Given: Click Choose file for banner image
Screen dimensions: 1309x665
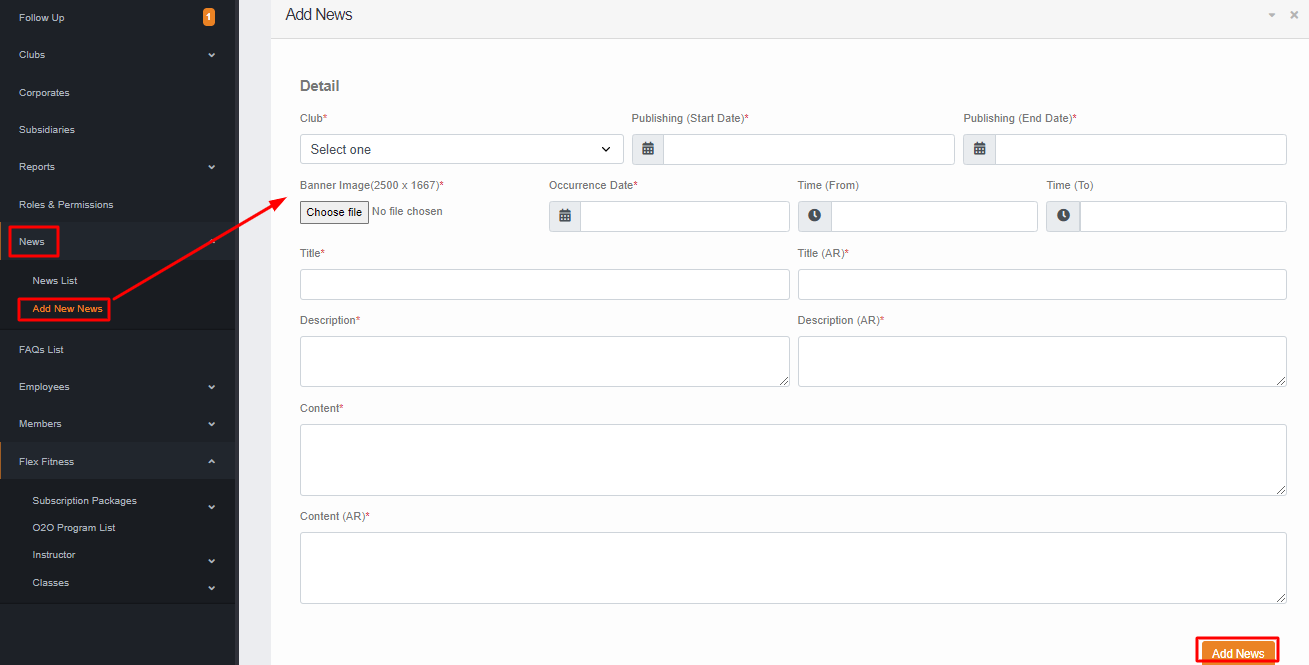Looking at the screenshot, I should [x=334, y=212].
